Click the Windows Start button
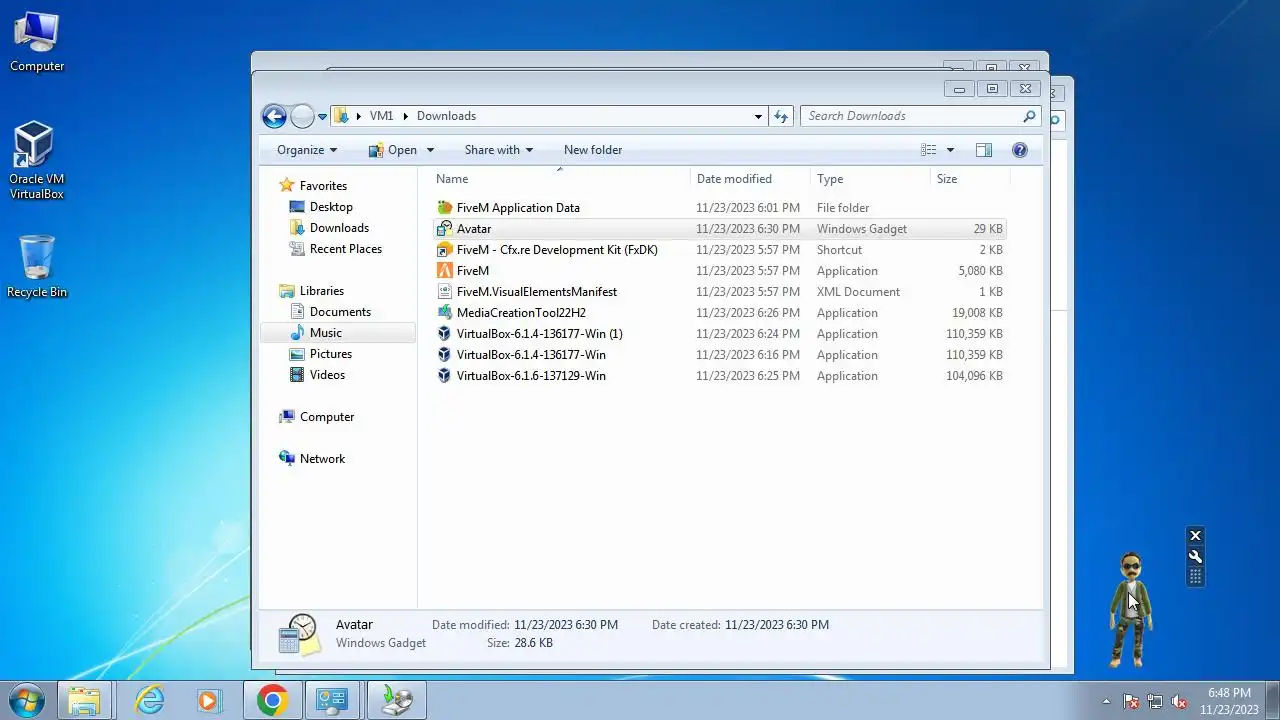The image size is (1280, 720). 26,700
